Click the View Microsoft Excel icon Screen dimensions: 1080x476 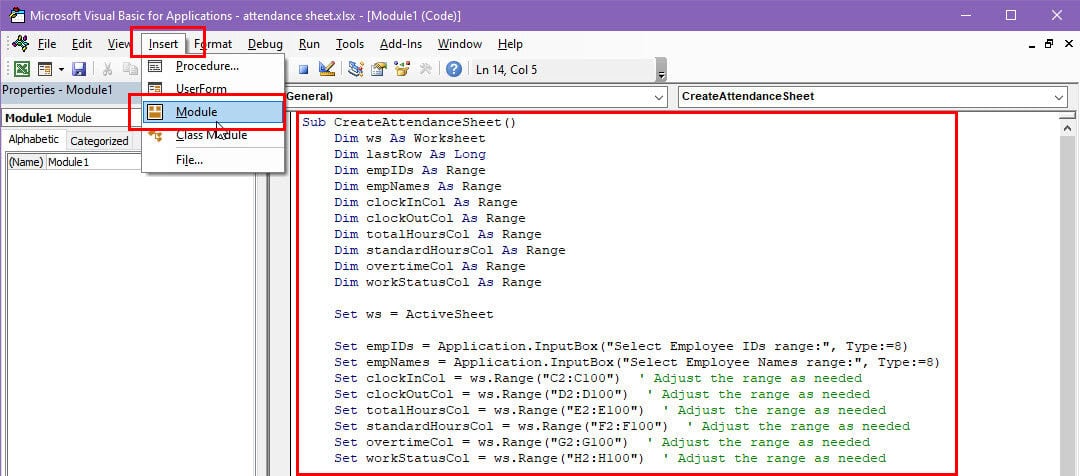(22, 69)
